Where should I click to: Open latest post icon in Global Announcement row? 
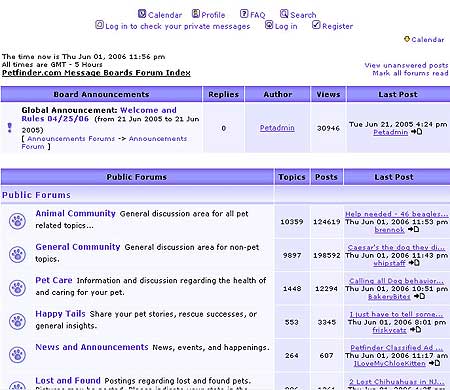[x=416, y=132]
